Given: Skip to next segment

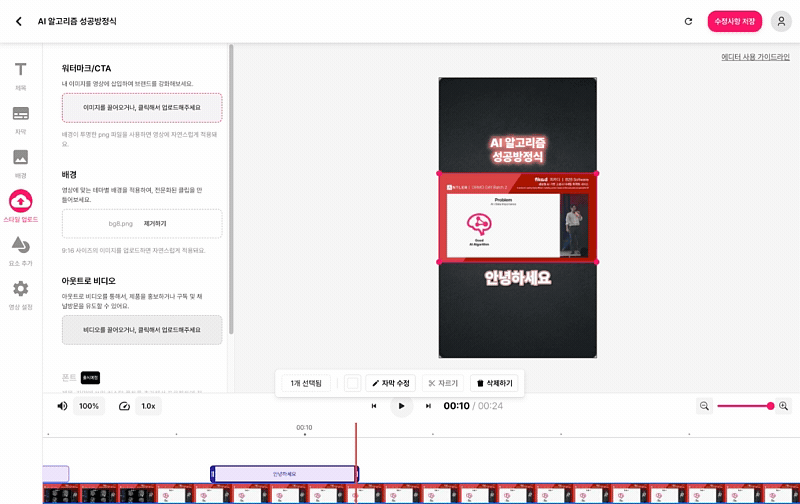Looking at the screenshot, I should [428, 406].
